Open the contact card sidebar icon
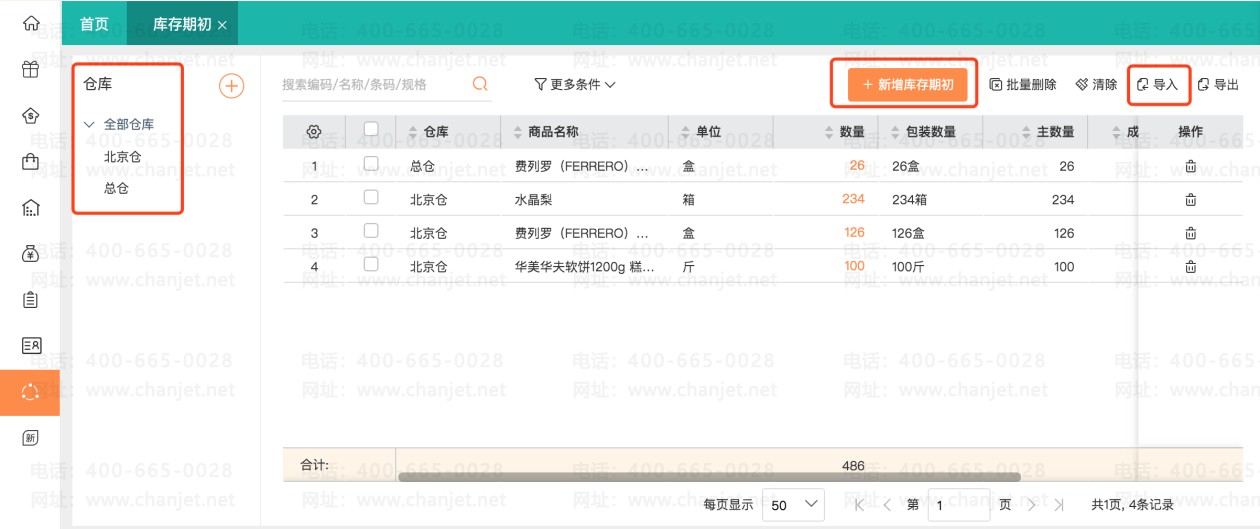The height and width of the screenshot is (529, 1260). click(31, 345)
